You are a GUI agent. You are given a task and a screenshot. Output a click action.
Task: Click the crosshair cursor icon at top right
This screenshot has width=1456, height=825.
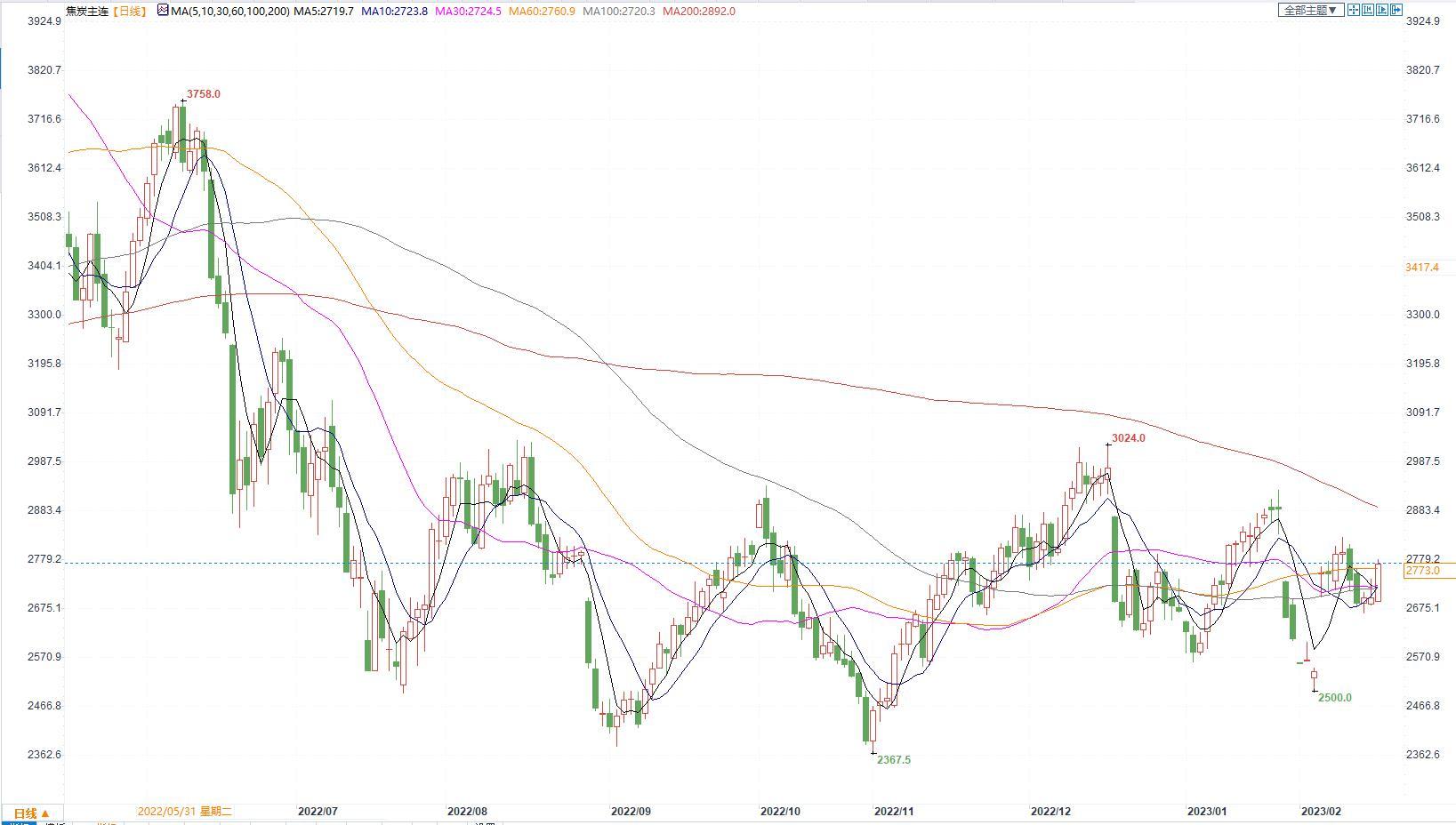pyautogui.click(x=1354, y=10)
